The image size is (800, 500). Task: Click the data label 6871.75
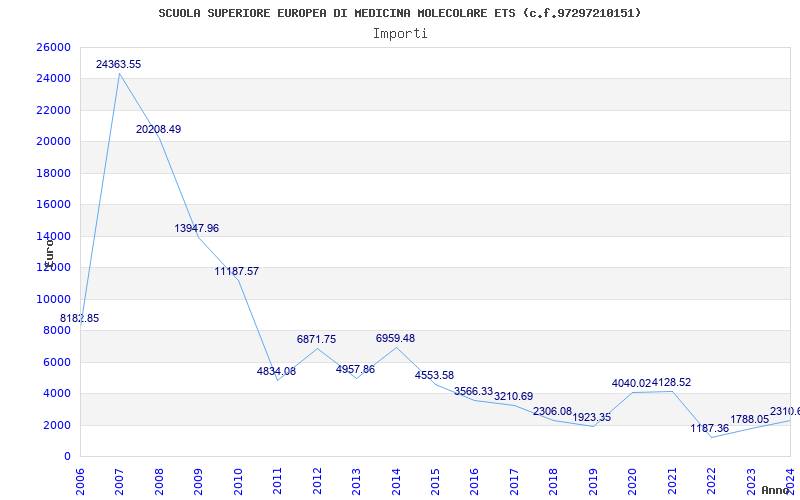[316, 339]
